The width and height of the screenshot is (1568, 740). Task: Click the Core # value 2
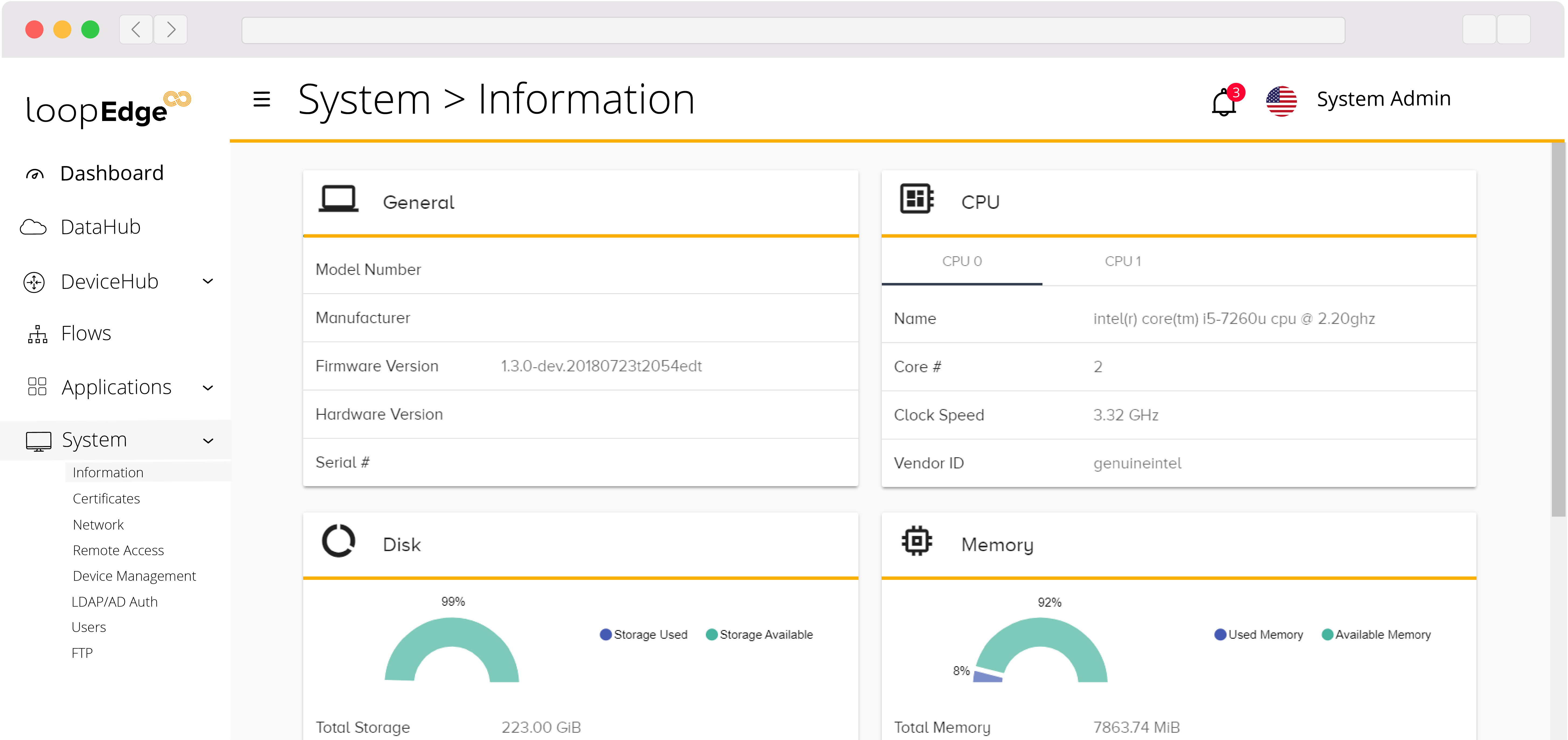point(1097,367)
